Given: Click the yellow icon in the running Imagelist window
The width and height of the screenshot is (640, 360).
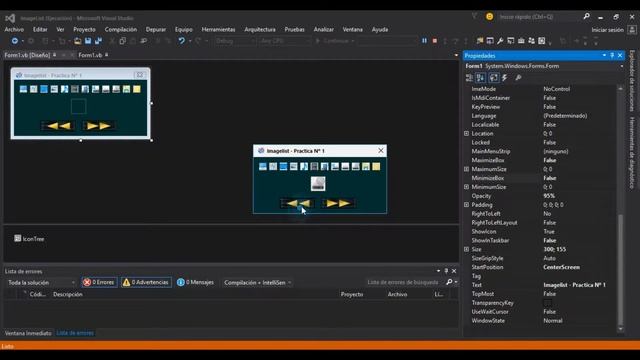Looking at the screenshot, I should (x=376, y=167).
